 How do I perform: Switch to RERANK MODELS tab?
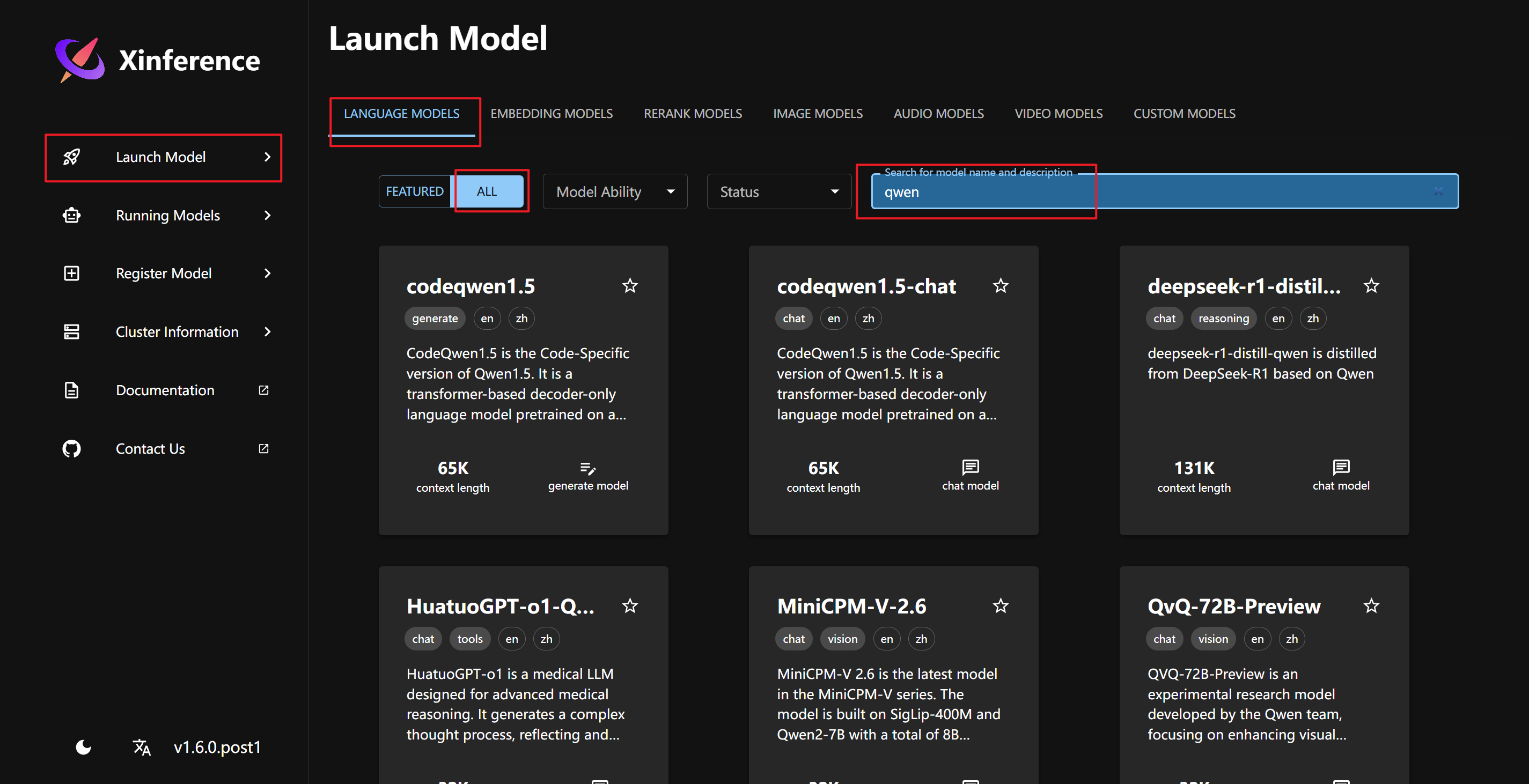click(x=693, y=113)
